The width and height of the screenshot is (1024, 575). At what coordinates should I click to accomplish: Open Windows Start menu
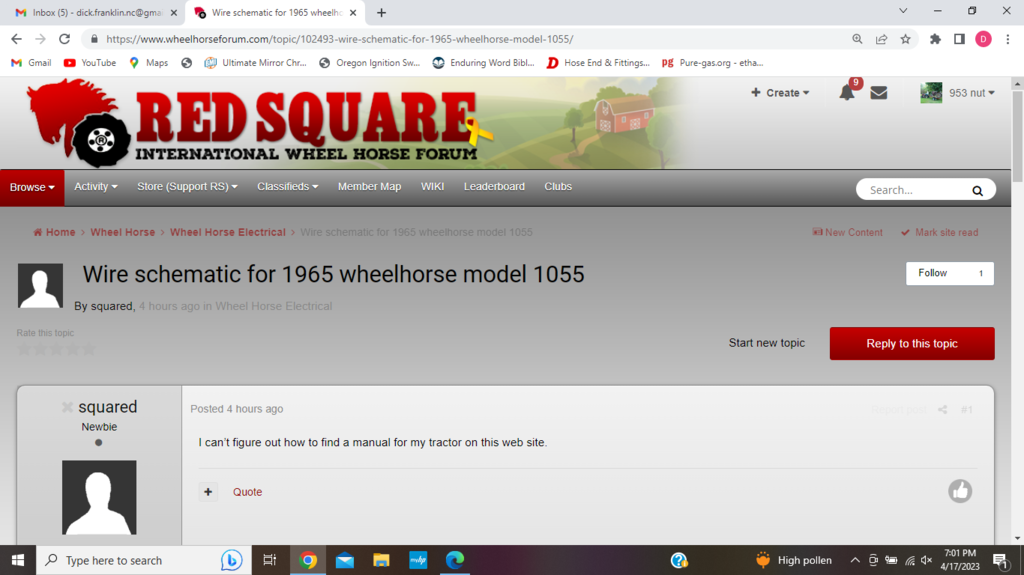tap(18, 560)
